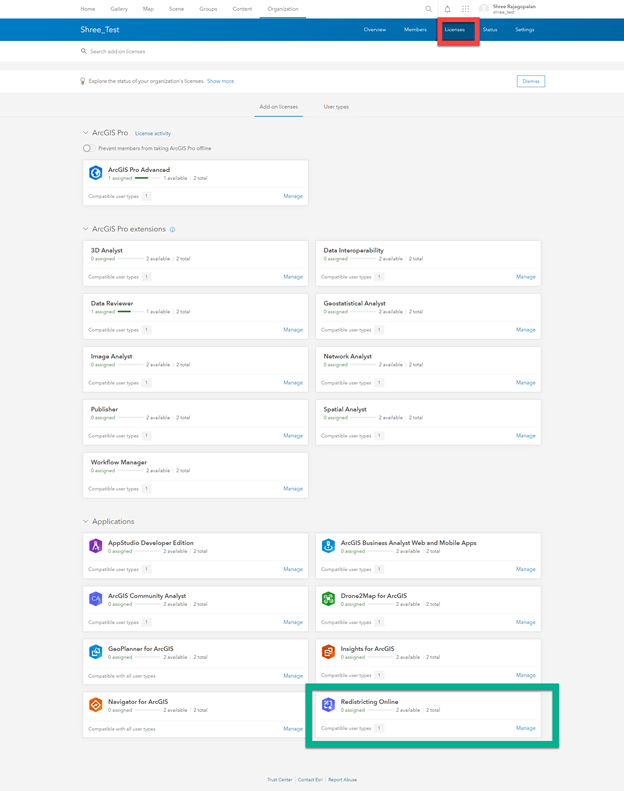This screenshot has height=791, width=624.
Task: Manage ArcGIS Pro Advanced licenses
Action: [x=293, y=196]
